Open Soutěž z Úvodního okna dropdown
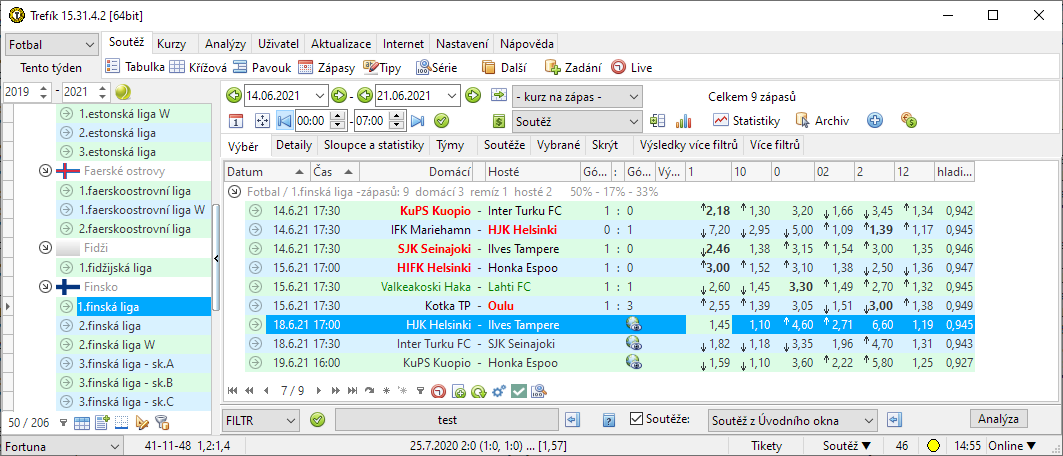1063x456 pixels. click(x=792, y=420)
